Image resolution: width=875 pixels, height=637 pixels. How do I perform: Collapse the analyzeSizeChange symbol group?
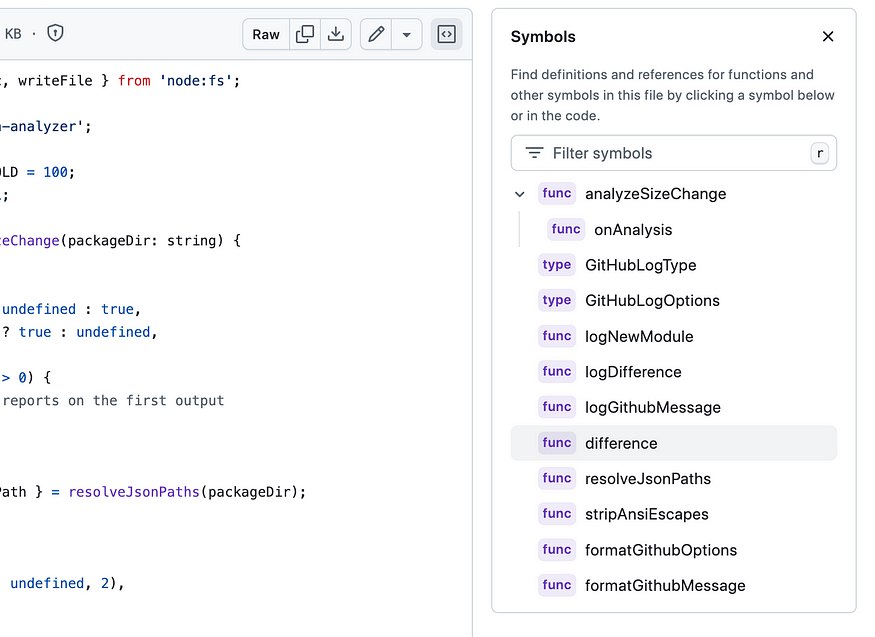tap(520, 194)
